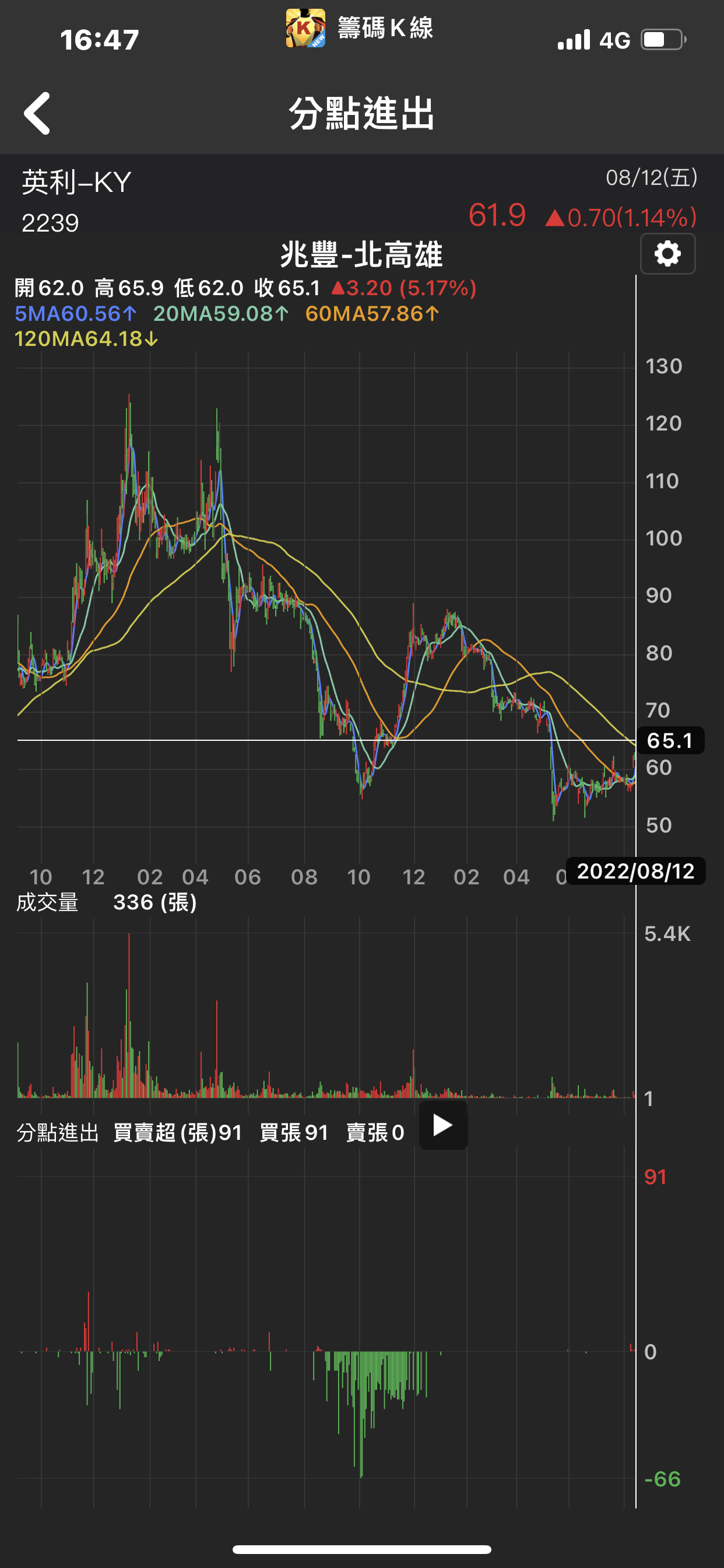Tap the 分點進出 page title
This screenshot has width=724, height=1568.
361,114
